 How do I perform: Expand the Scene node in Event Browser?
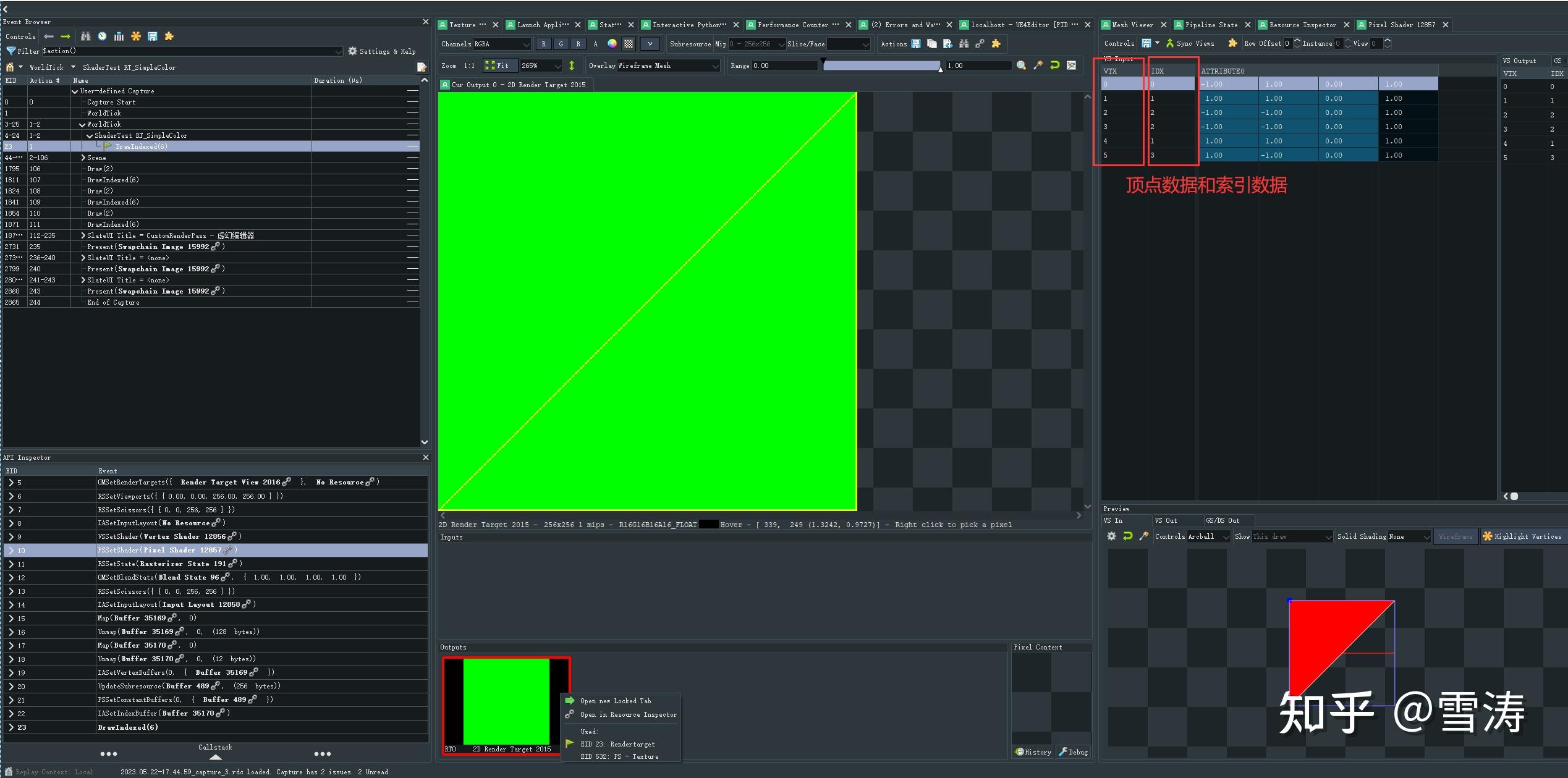pos(83,157)
